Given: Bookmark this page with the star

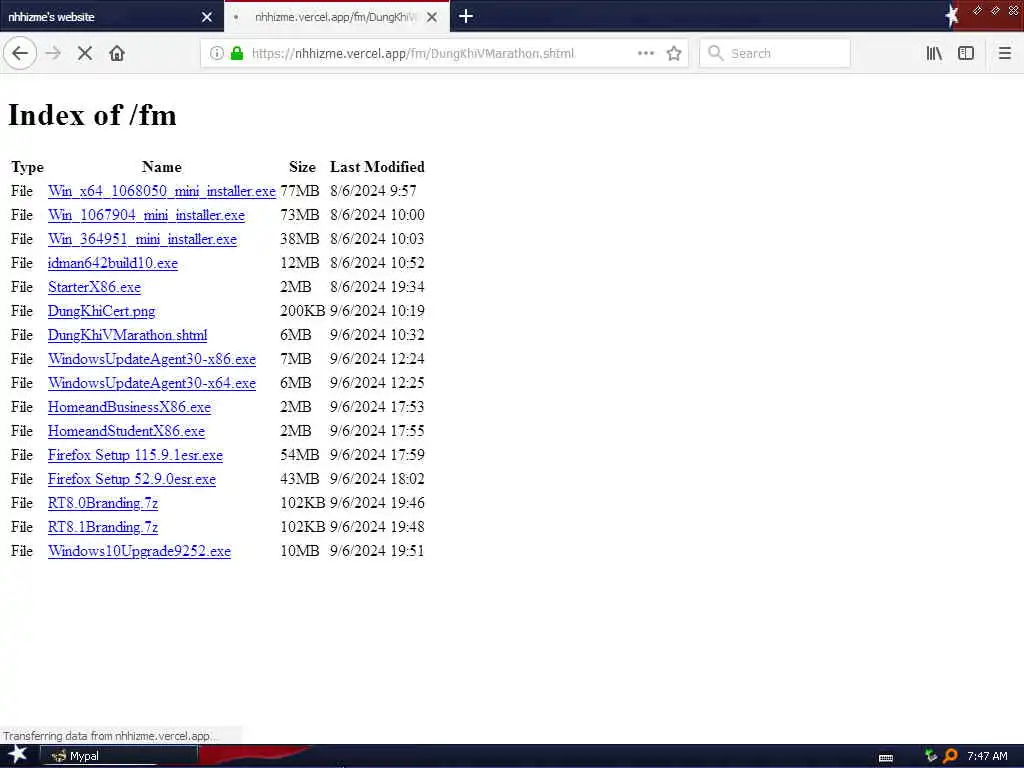Looking at the screenshot, I should coord(674,54).
